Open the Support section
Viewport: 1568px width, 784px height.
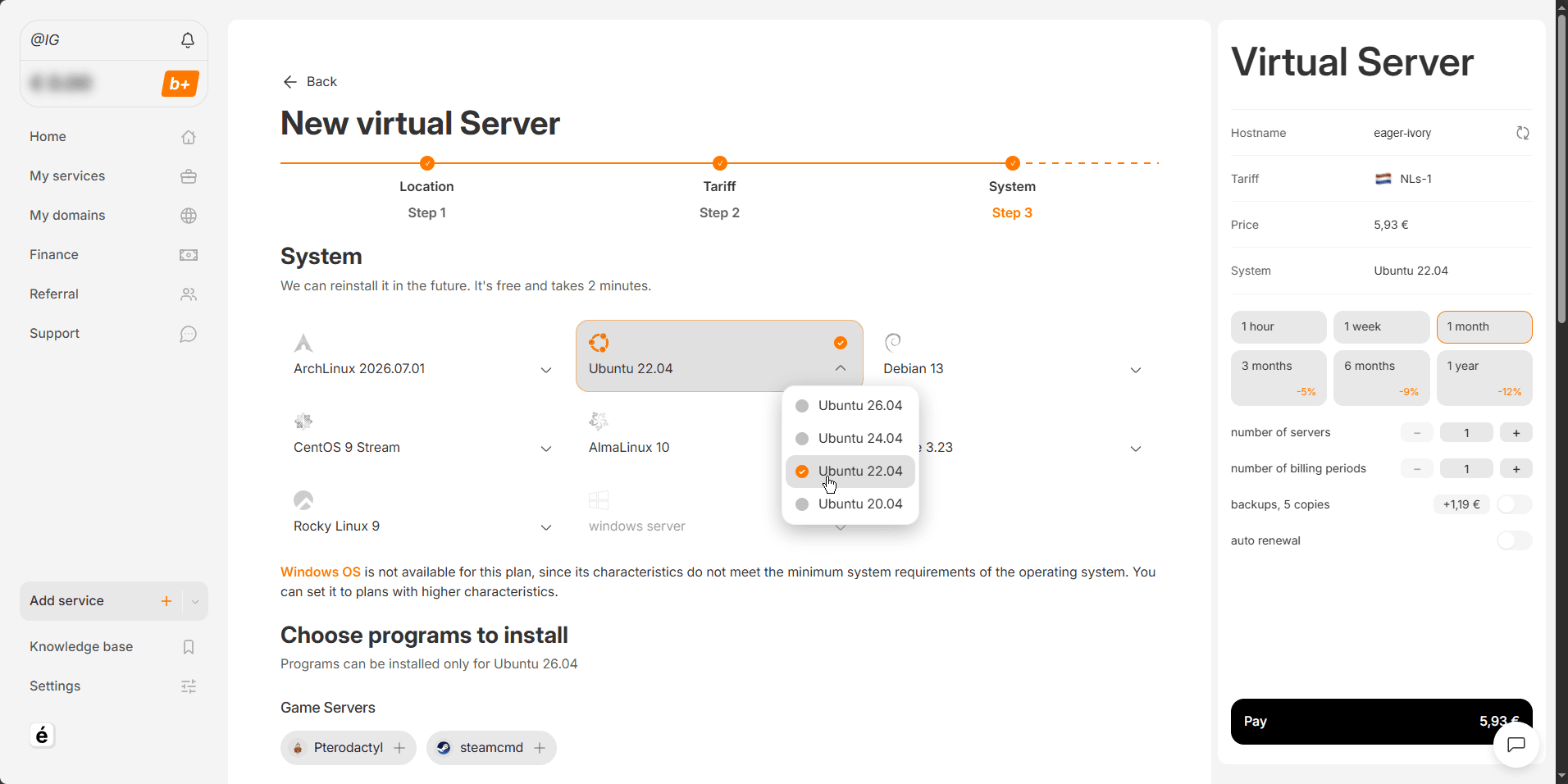tap(113, 334)
